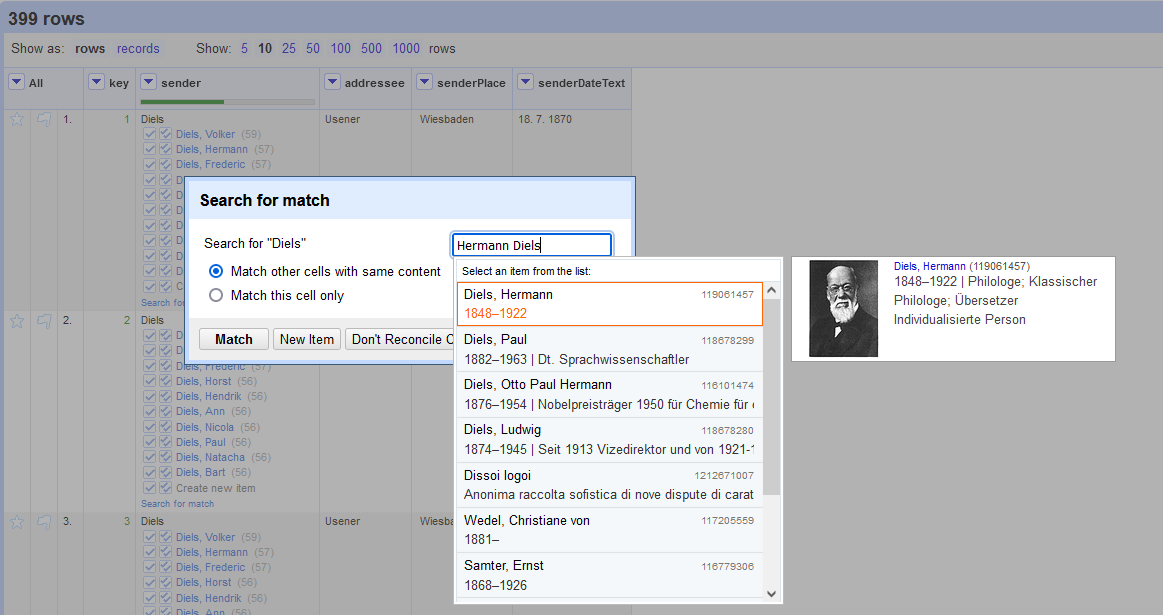Click single-match check icon for Diels, Paul in row 2
Screen dimensions: 1163x615
pos(150,442)
